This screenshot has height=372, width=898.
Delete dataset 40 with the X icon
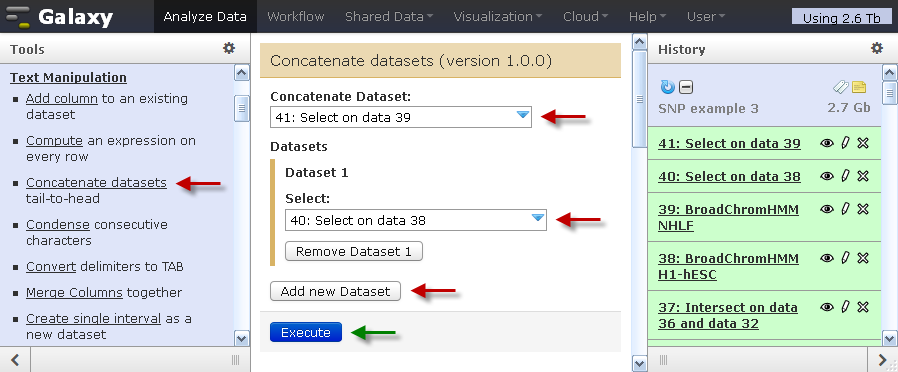(x=863, y=176)
